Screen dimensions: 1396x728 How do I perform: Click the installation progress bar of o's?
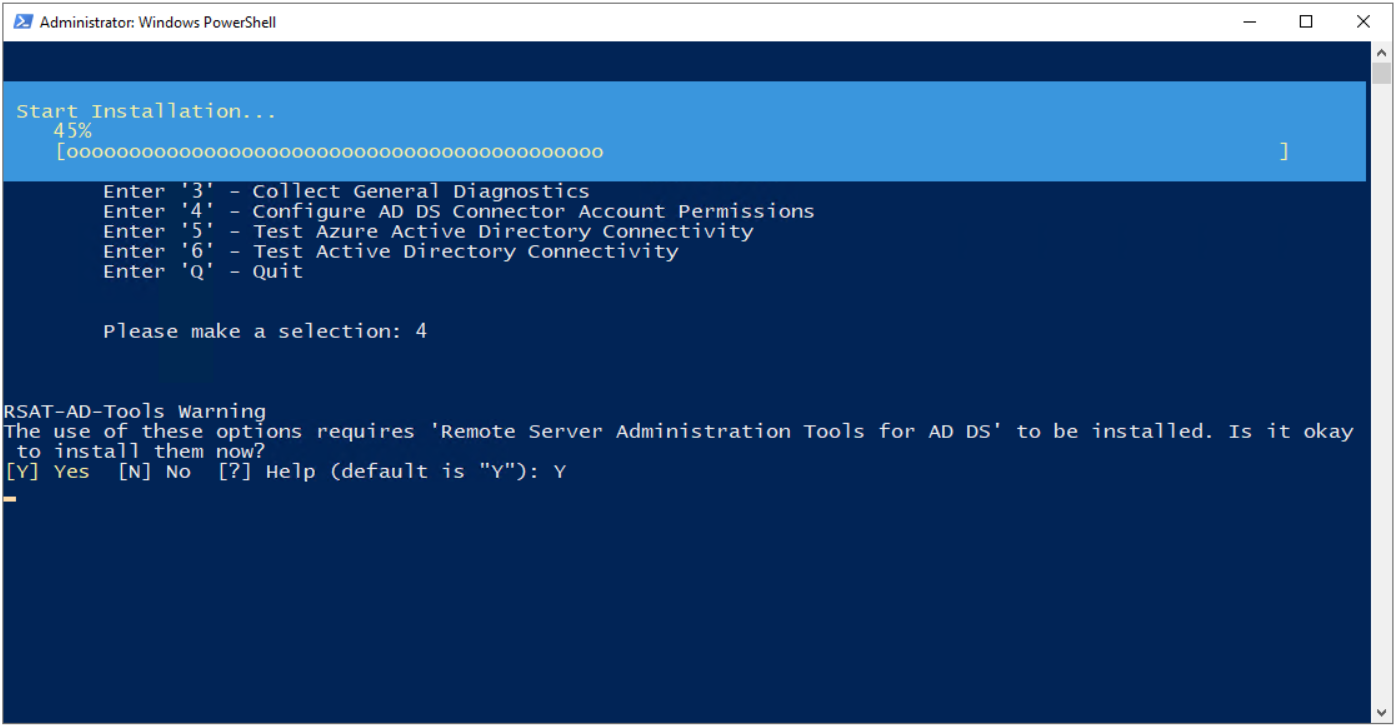(672, 152)
